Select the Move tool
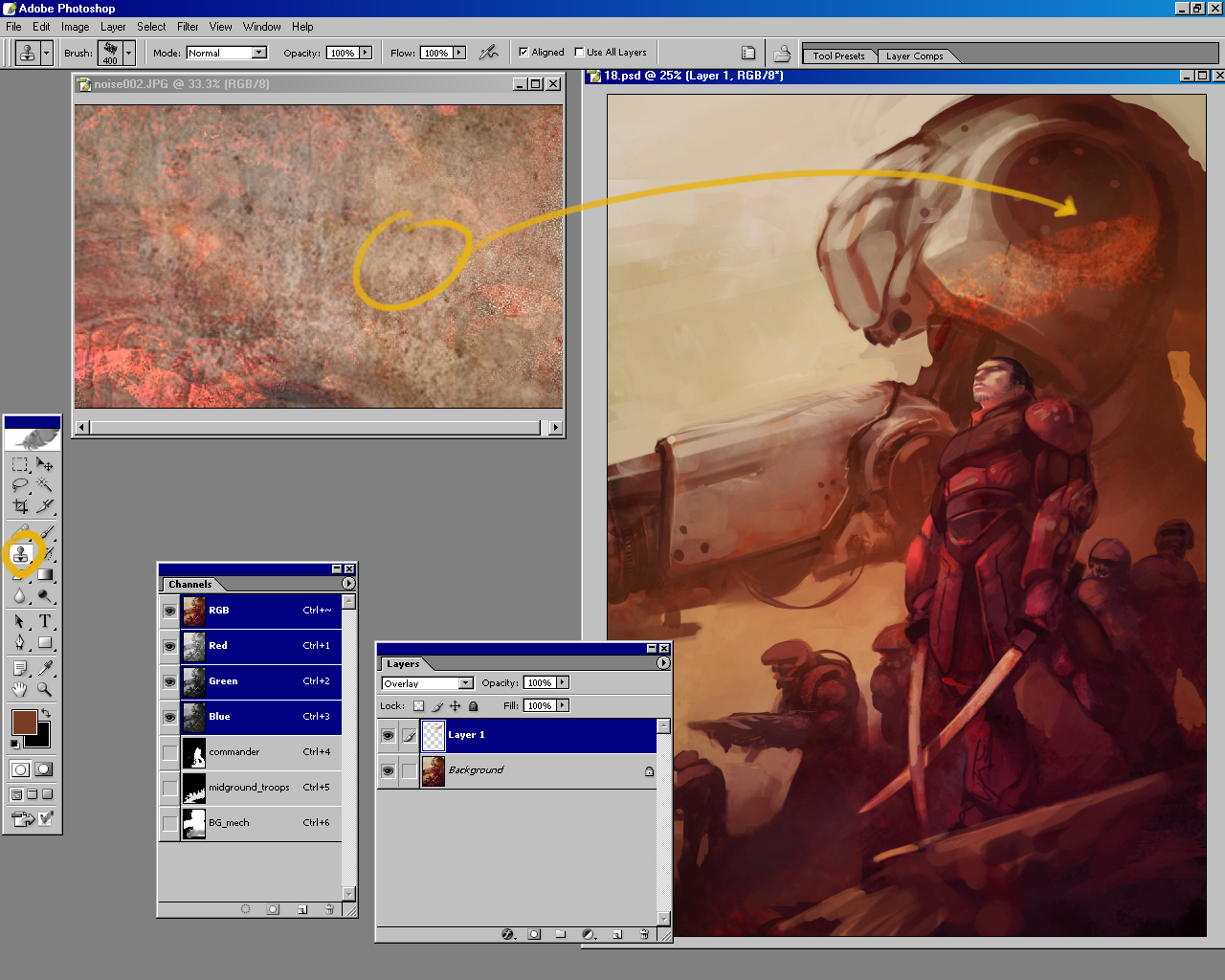The width and height of the screenshot is (1225, 980). [x=45, y=465]
